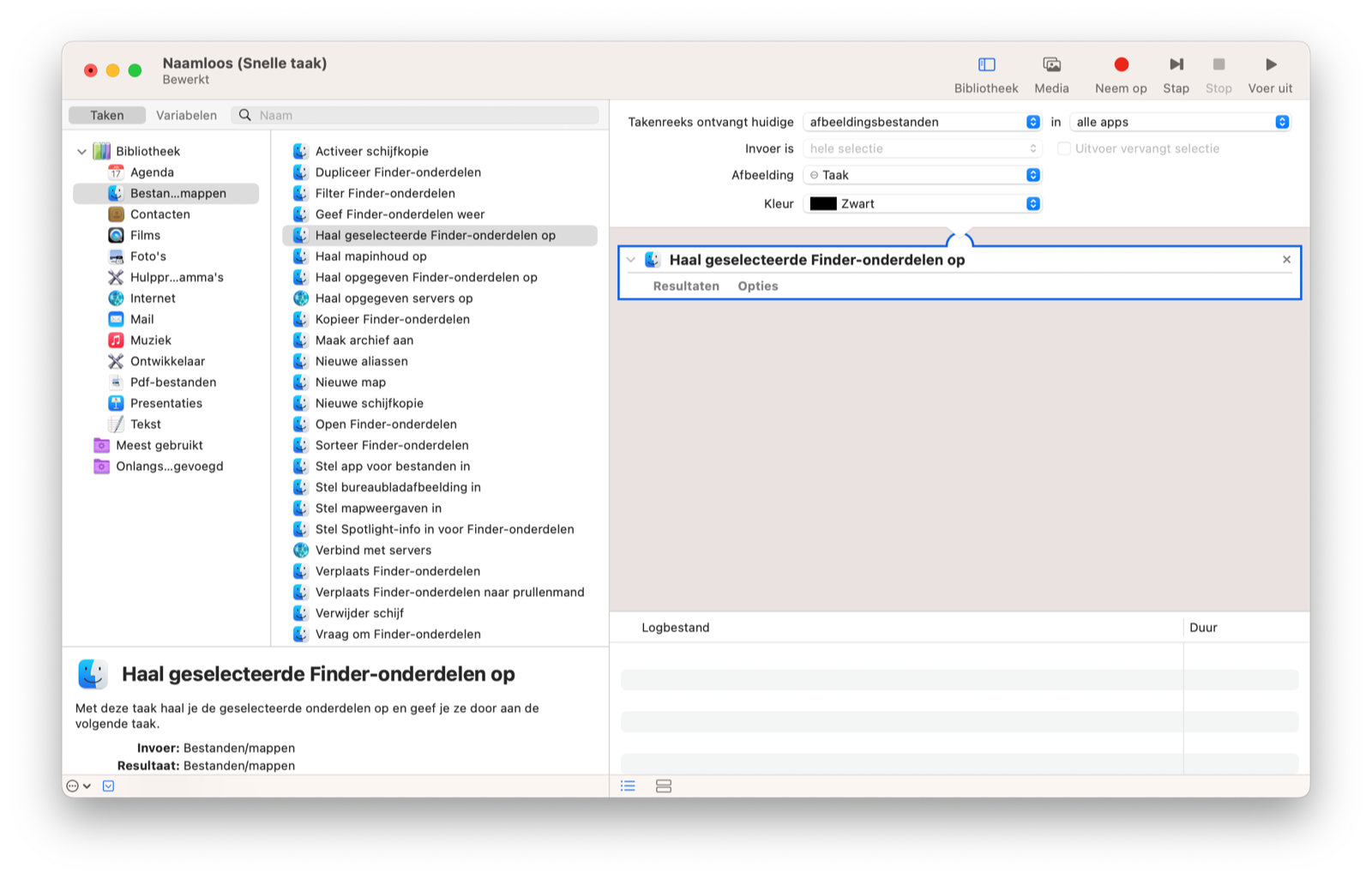Show the log list view
Image resolution: width=1372 pixels, height=879 pixels.
pyautogui.click(x=628, y=786)
